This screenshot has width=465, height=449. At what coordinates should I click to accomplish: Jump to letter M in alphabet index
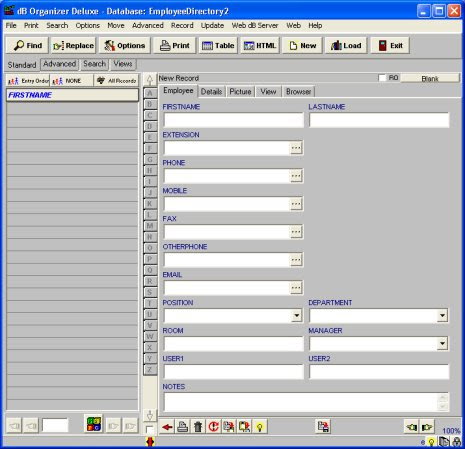[x=150, y=226]
